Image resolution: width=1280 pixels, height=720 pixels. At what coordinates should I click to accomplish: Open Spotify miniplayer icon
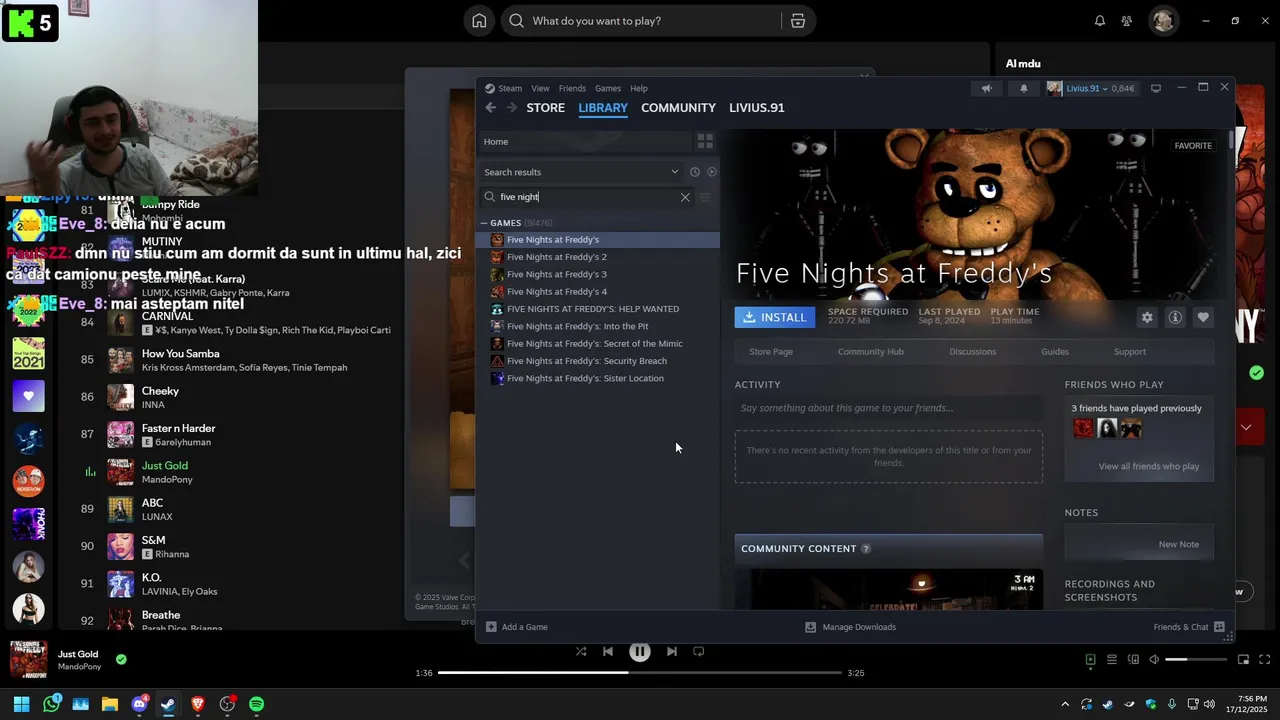tap(1243, 660)
